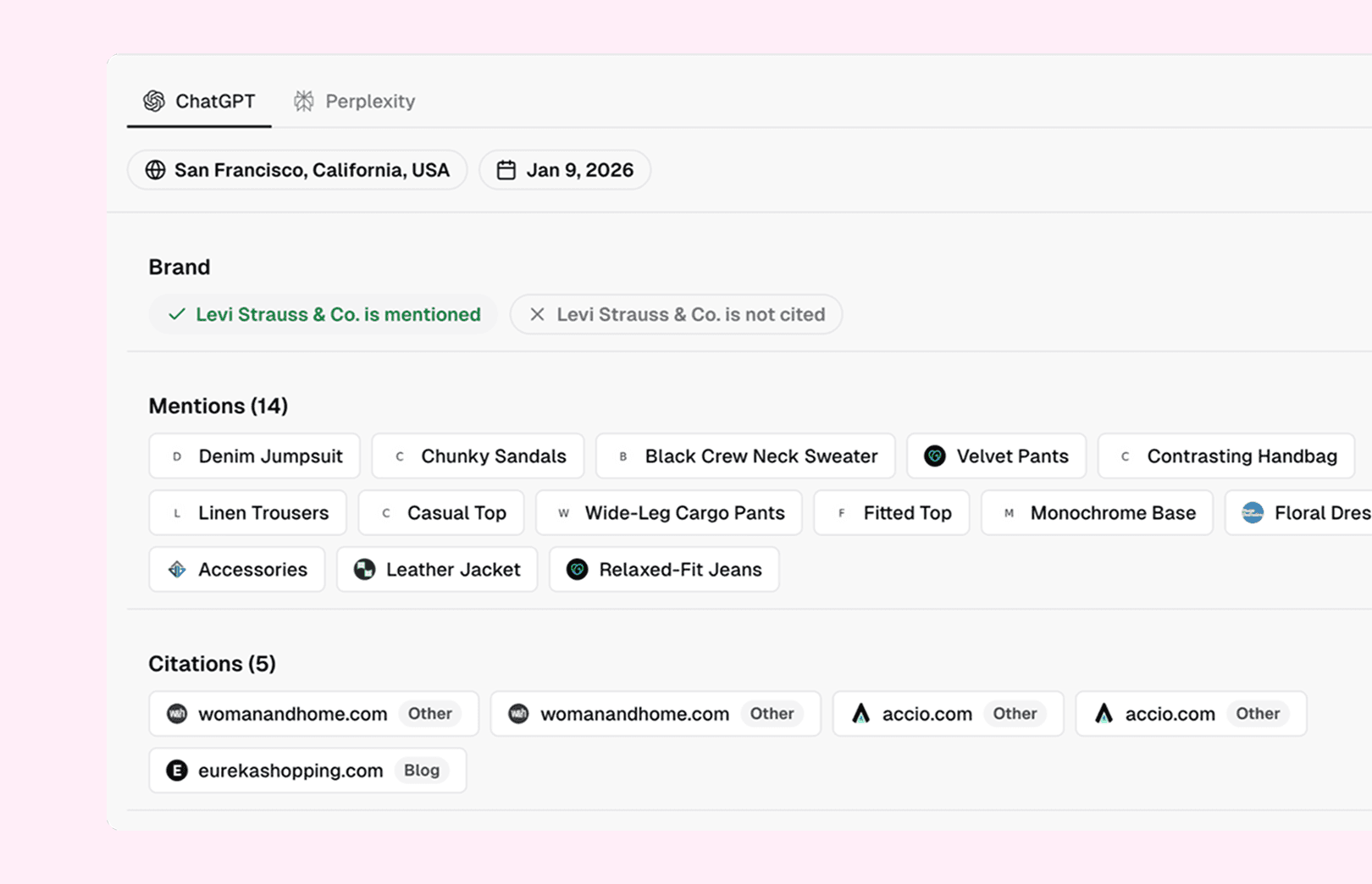Click the green checkmark in mentioned badge
Screen dimensions: 1372x884
pyautogui.click(x=176, y=314)
